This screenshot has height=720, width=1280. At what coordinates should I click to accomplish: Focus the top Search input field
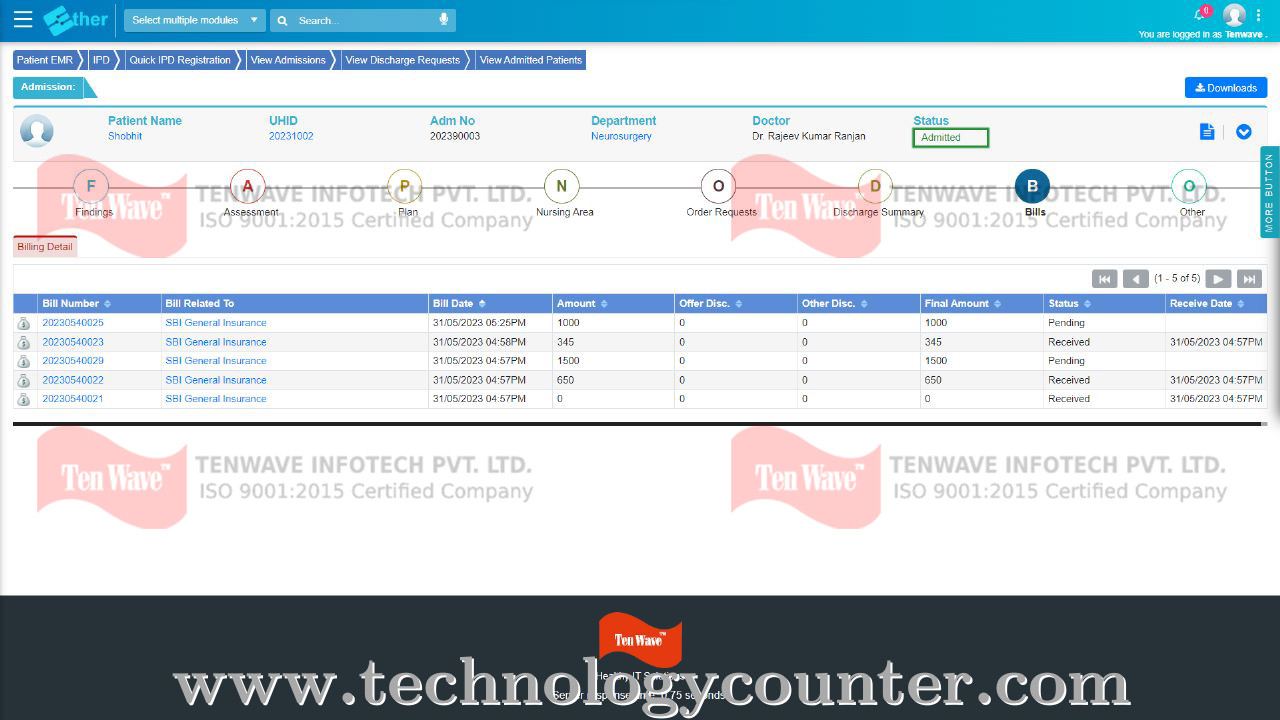pos(365,20)
